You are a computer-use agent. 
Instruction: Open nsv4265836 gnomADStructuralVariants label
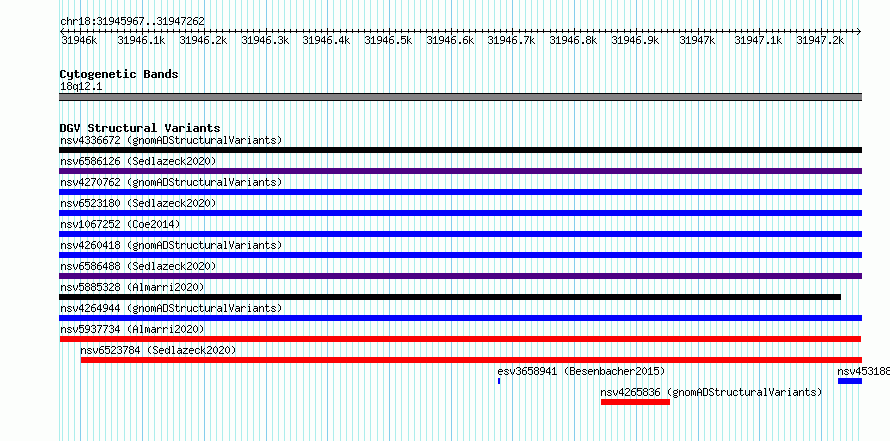click(711, 392)
